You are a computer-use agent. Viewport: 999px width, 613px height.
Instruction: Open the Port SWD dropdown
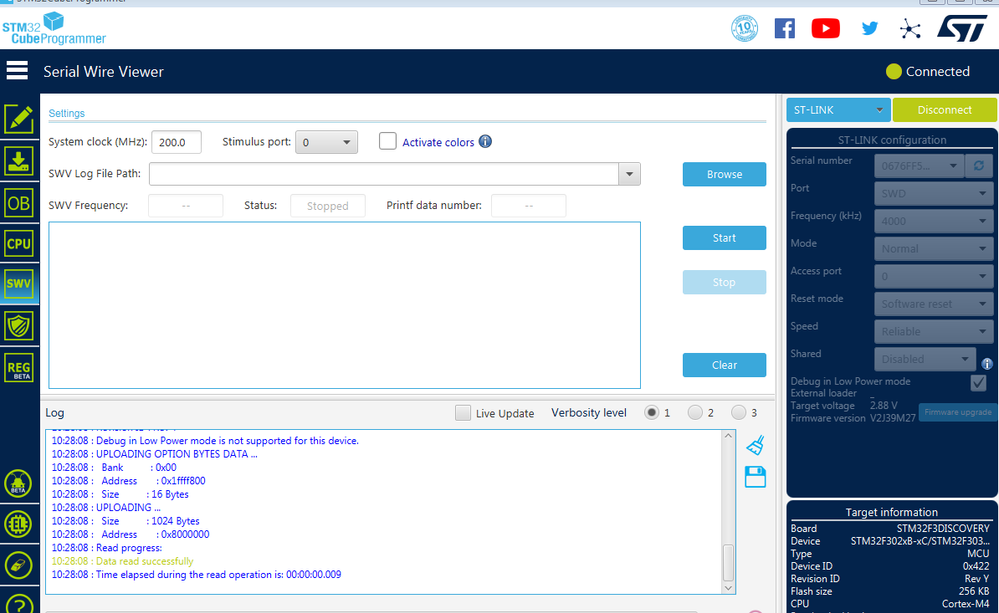click(x=933, y=193)
